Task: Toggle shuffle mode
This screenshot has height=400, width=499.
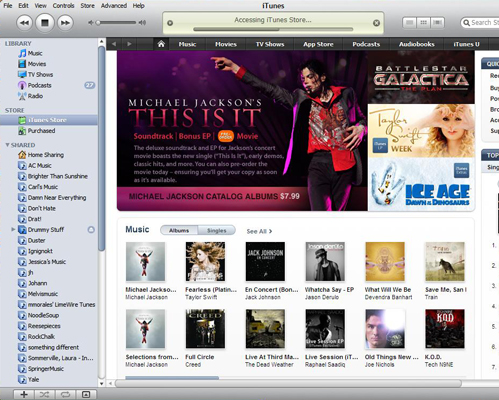Action: point(45,395)
